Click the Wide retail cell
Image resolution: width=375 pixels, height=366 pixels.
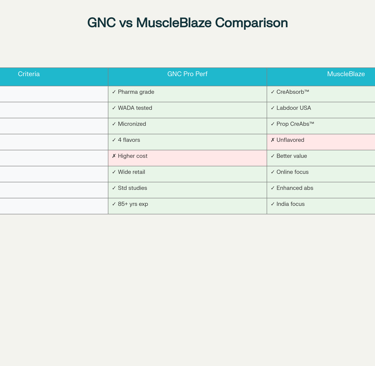pyautogui.click(x=187, y=174)
